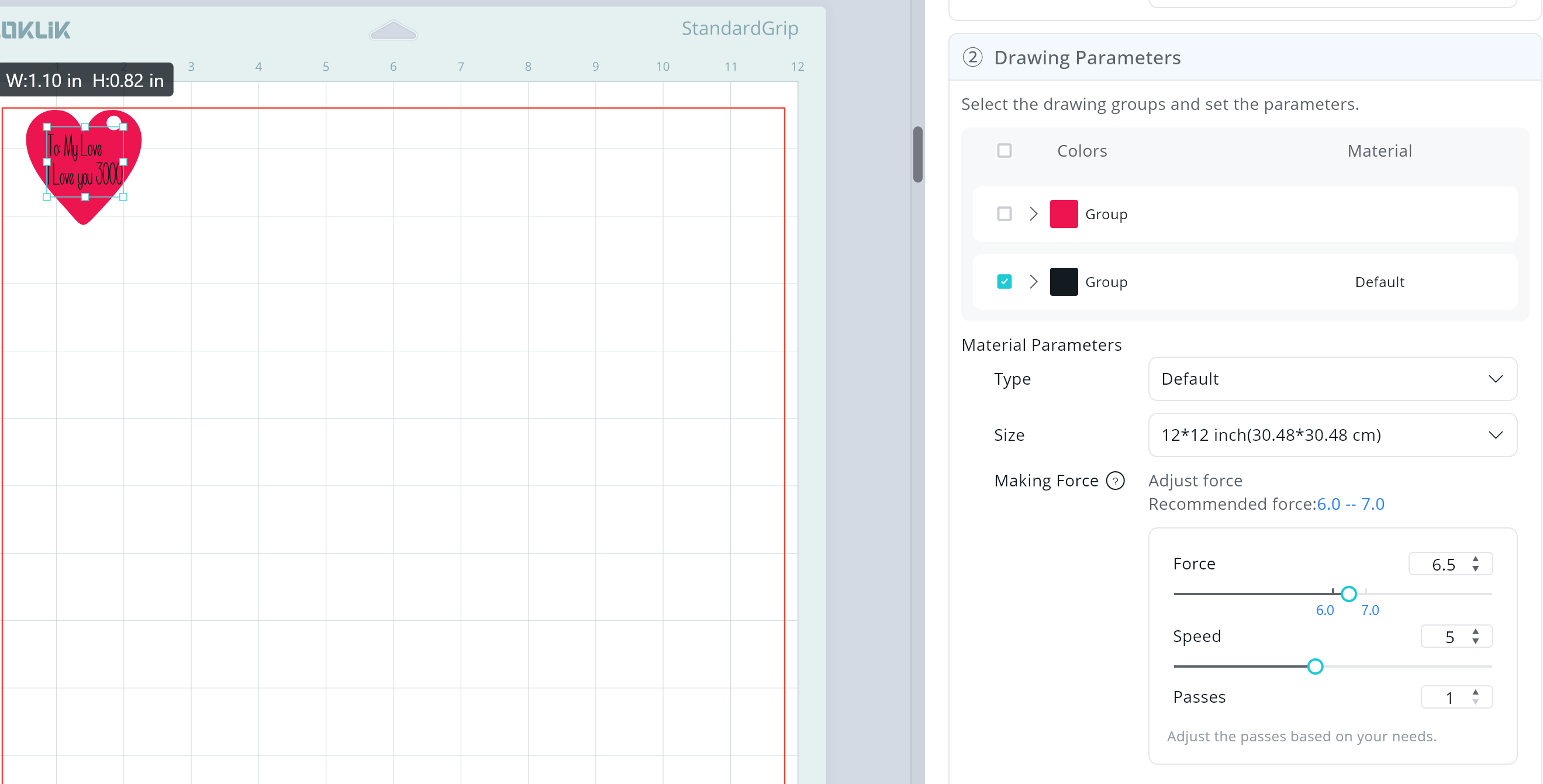This screenshot has height=784, width=1543.
Task: Click the black group color swatch
Action: point(1063,281)
